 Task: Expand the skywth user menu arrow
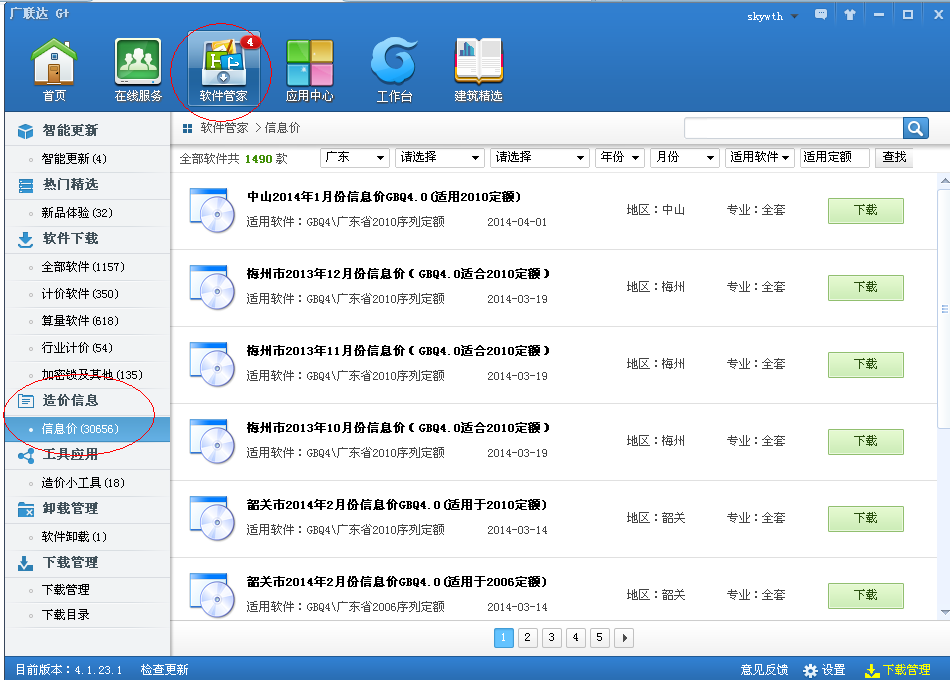(x=794, y=16)
